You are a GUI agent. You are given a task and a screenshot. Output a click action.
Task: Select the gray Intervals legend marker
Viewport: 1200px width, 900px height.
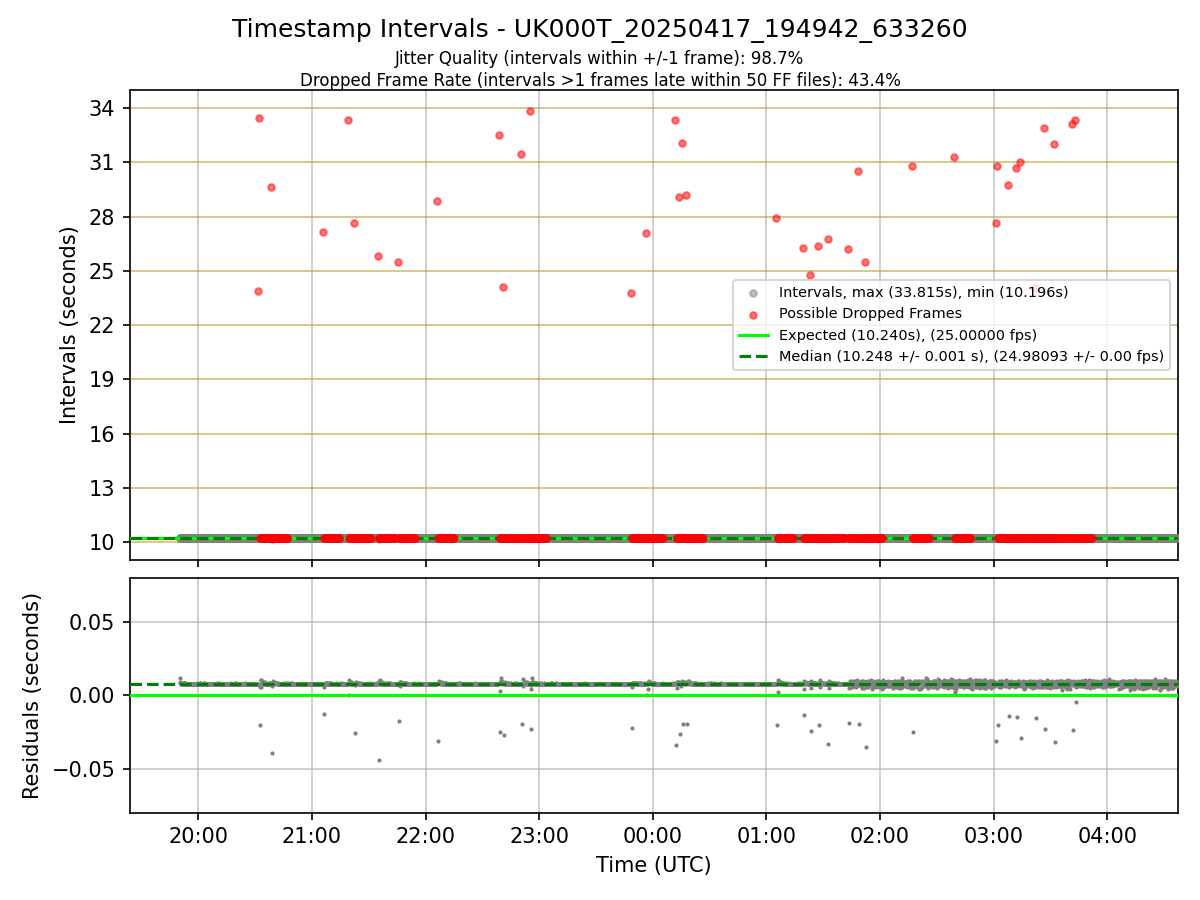(754, 292)
